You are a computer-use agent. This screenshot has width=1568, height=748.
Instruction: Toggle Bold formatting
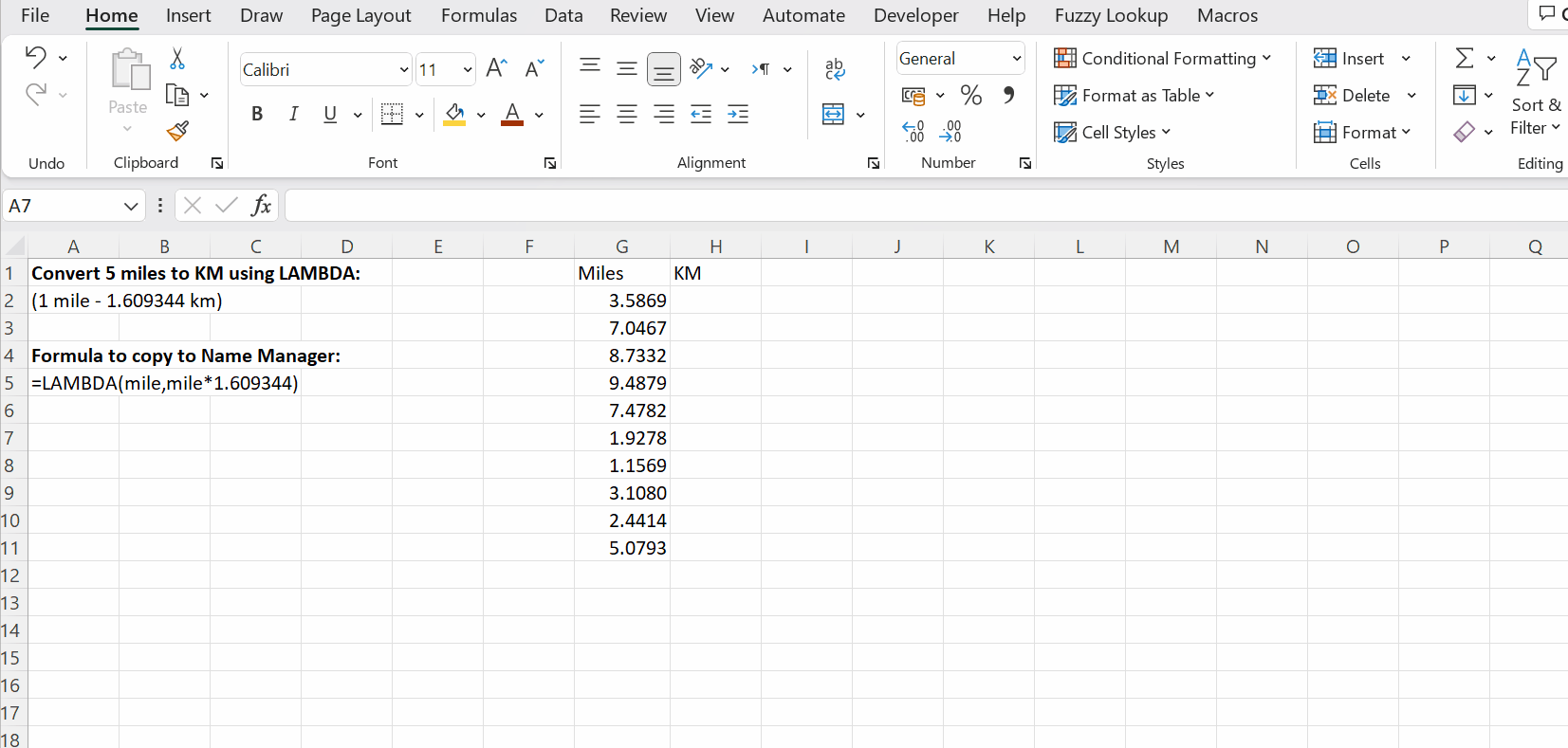tap(256, 115)
